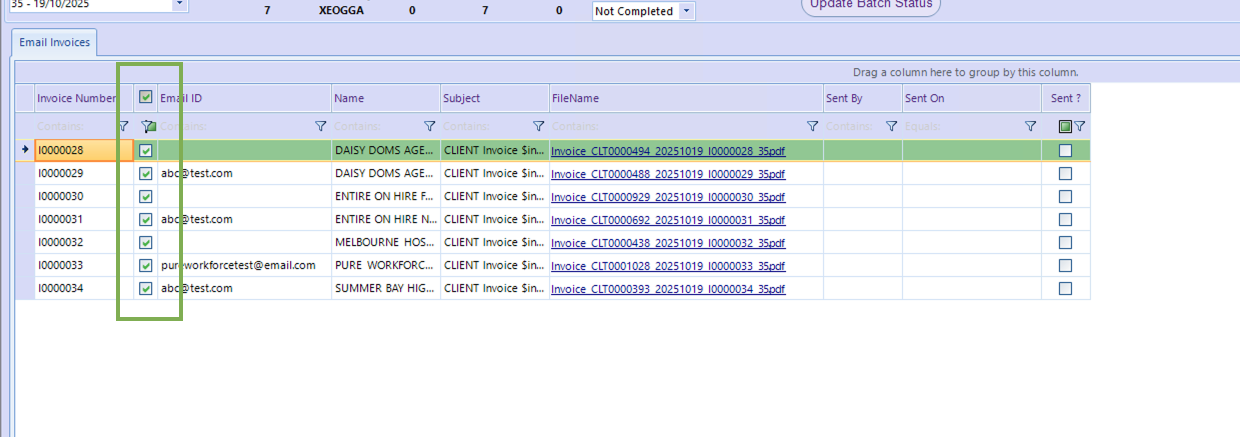Click the Sent ? column filter funnel icon

[1080, 127]
